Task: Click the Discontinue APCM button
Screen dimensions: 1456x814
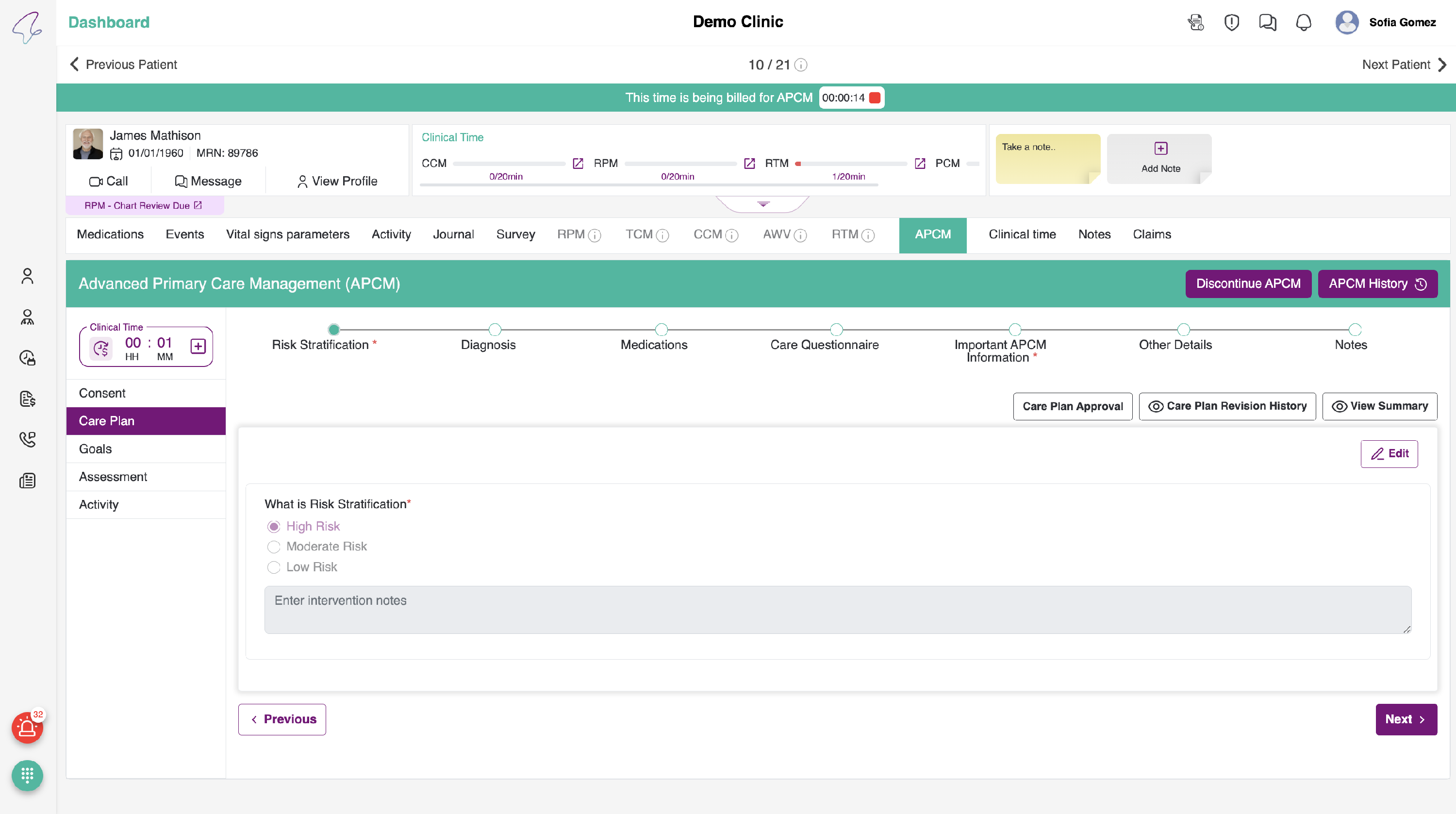Action: click(1247, 284)
